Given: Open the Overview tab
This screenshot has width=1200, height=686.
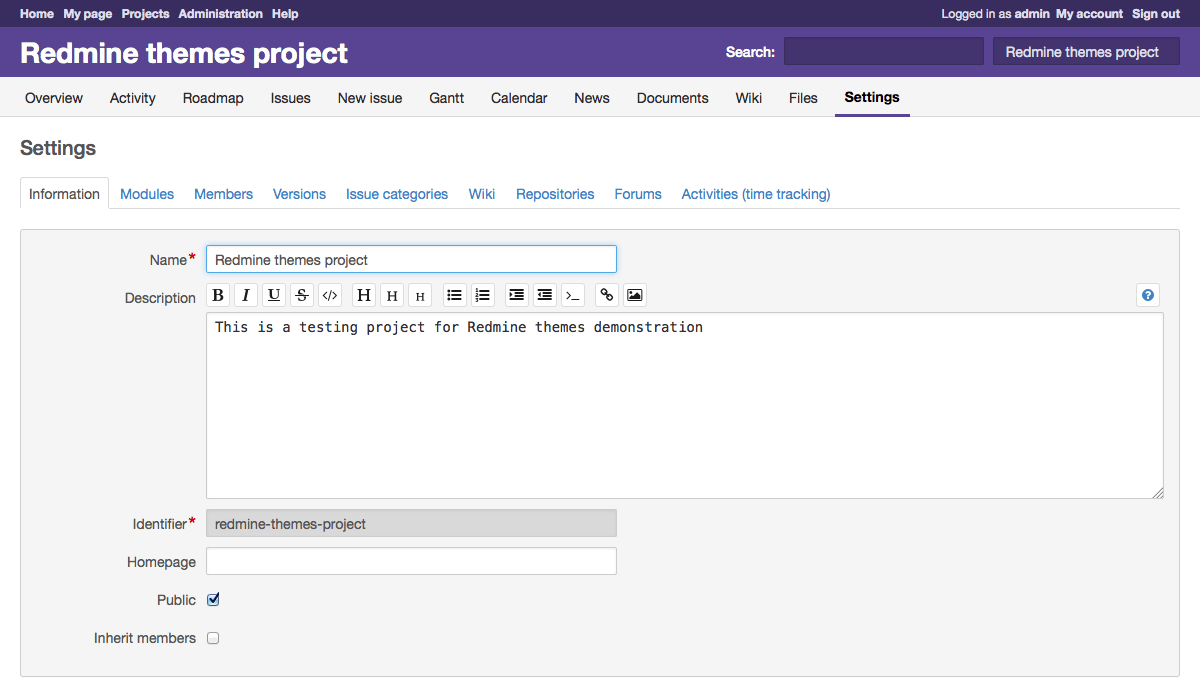Looking at the screenshot, I should 54,98.
